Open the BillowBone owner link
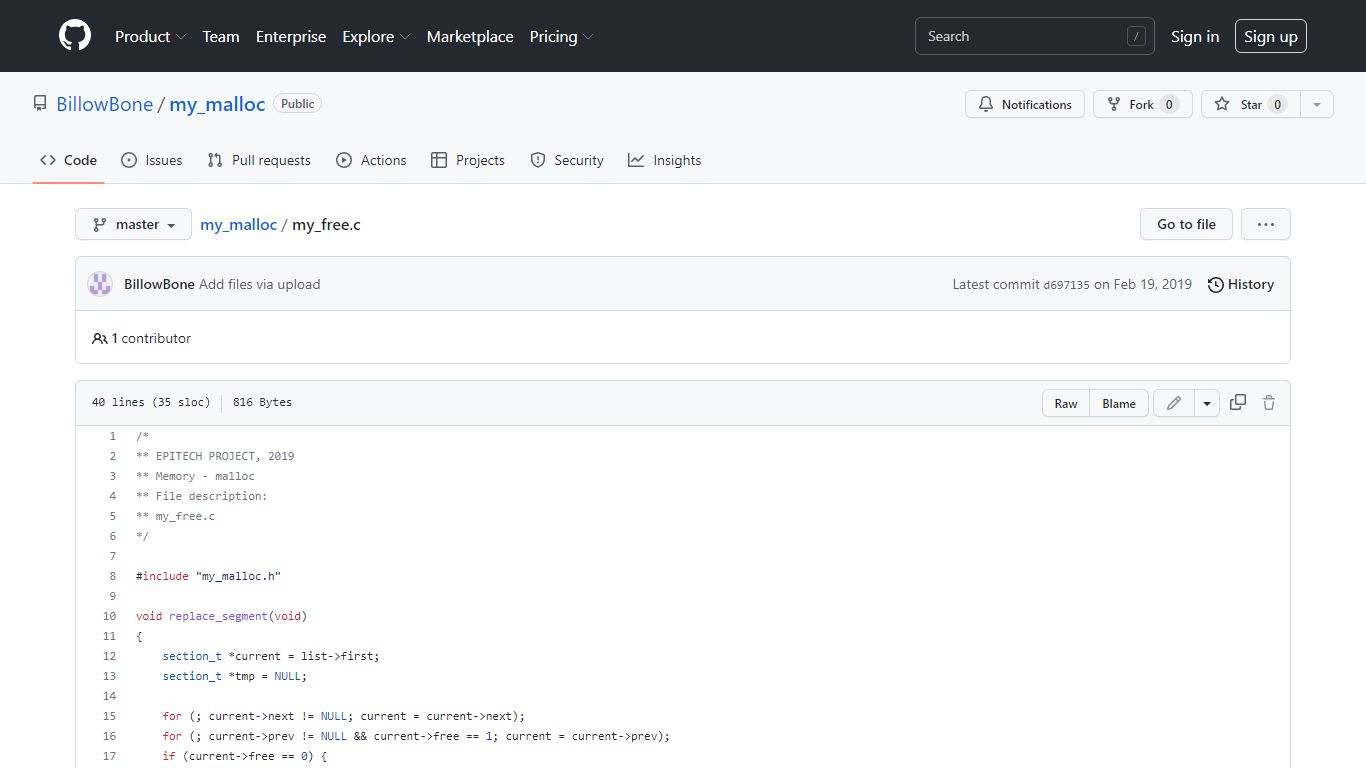This screenshot has height=768, width=1366. pyautogui.click(x=105, y=104)
